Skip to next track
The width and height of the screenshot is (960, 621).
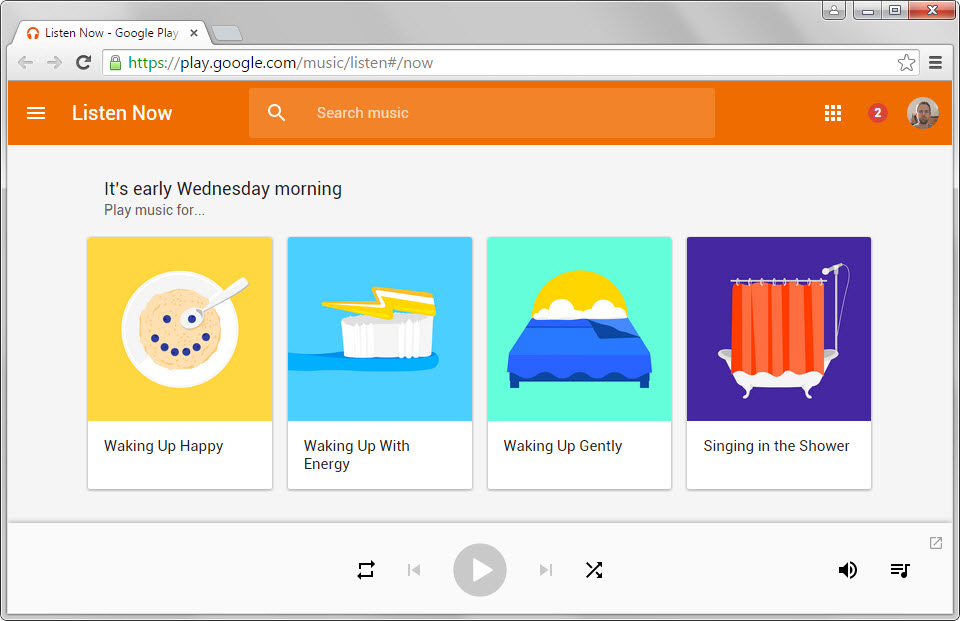(546, 570)
